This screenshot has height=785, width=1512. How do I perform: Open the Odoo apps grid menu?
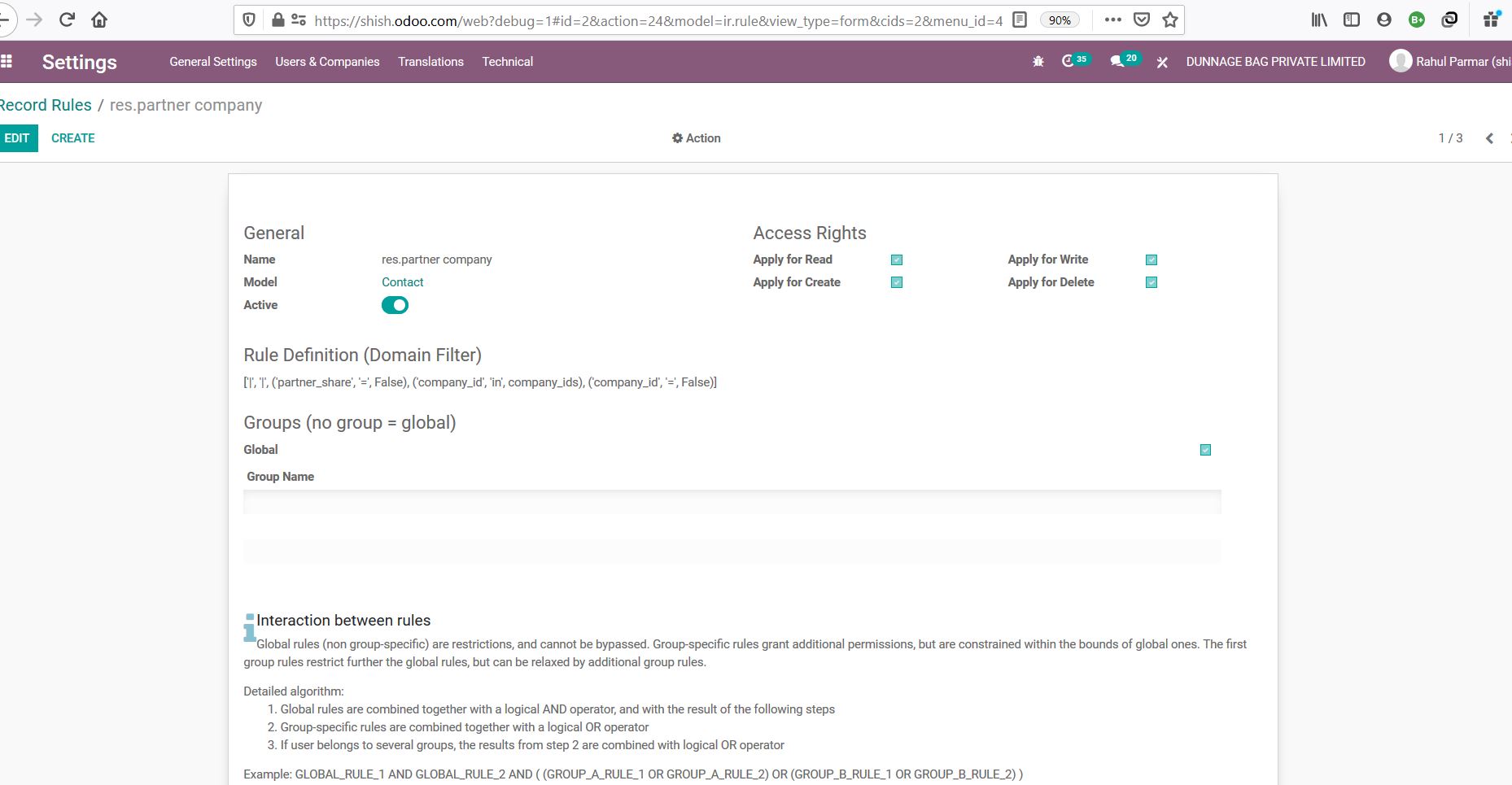(x=7, y=62)
